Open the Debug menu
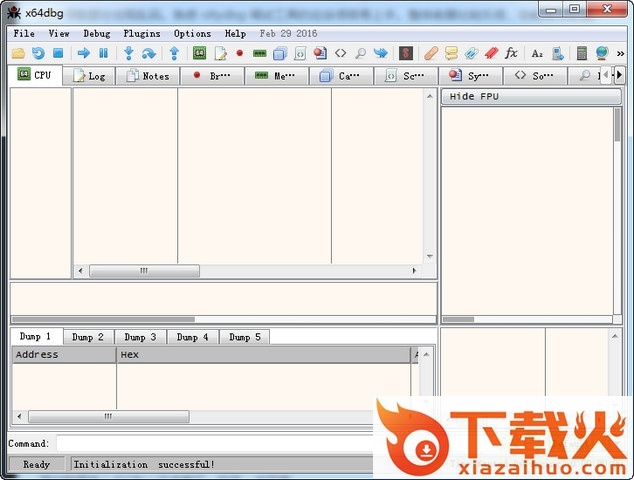 97,34
